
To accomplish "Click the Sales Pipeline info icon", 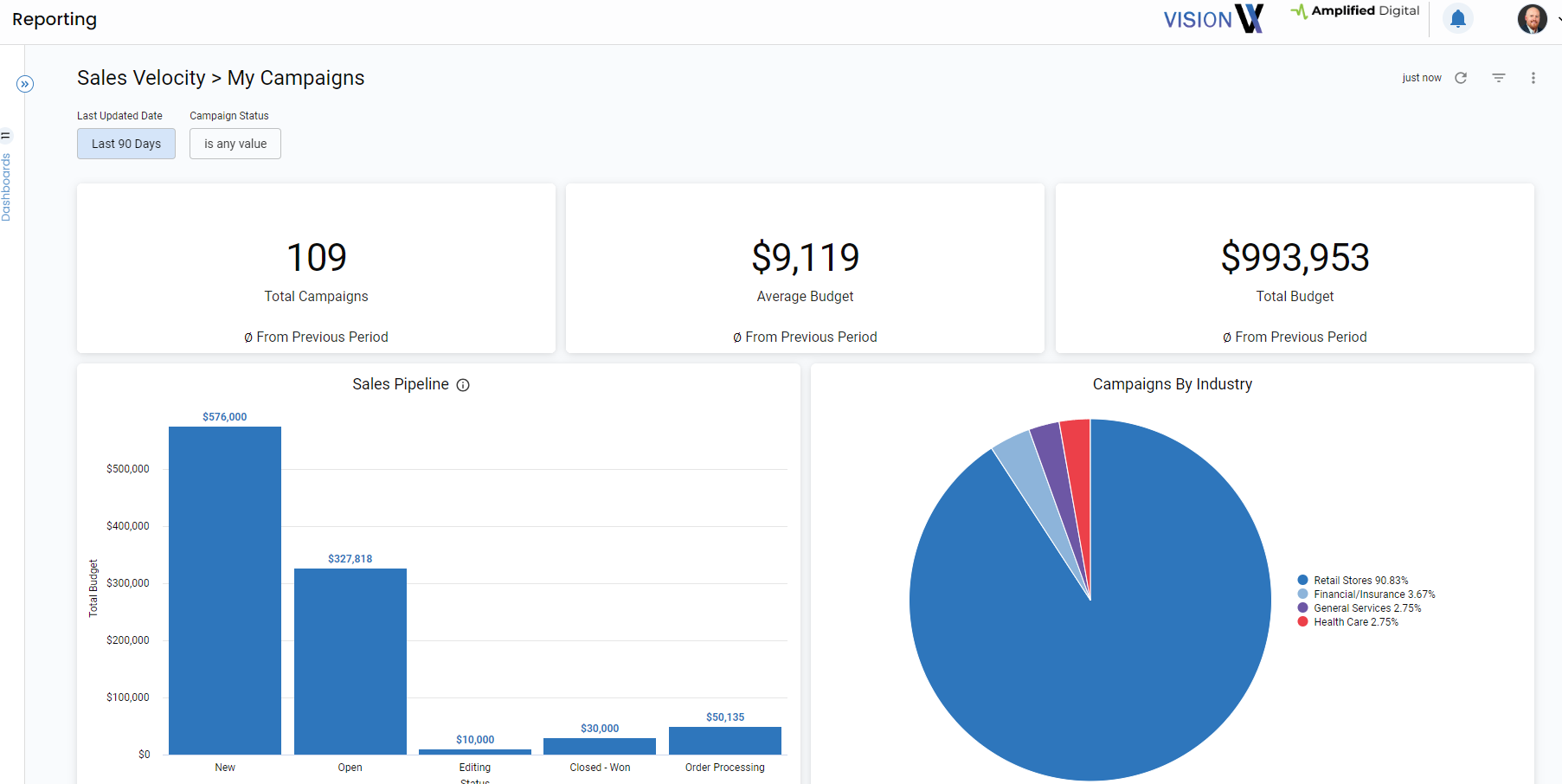I will coord(463,385).
